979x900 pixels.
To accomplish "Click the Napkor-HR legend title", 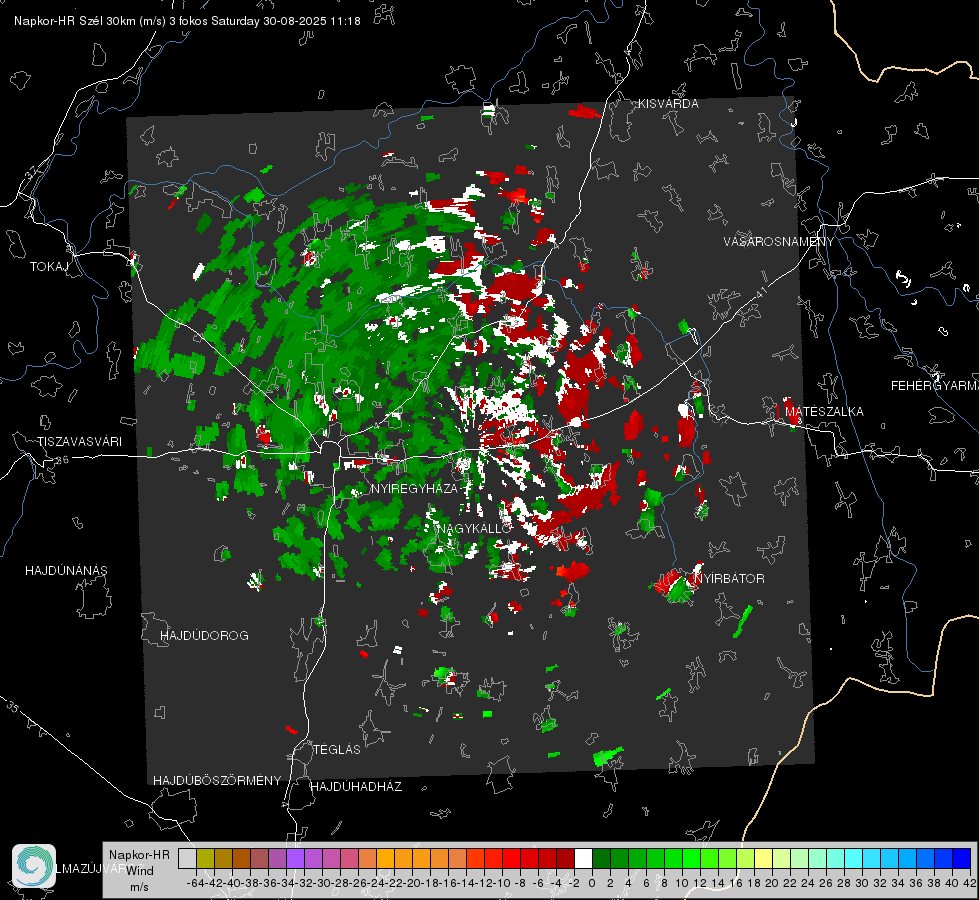I will pos(139,854).
